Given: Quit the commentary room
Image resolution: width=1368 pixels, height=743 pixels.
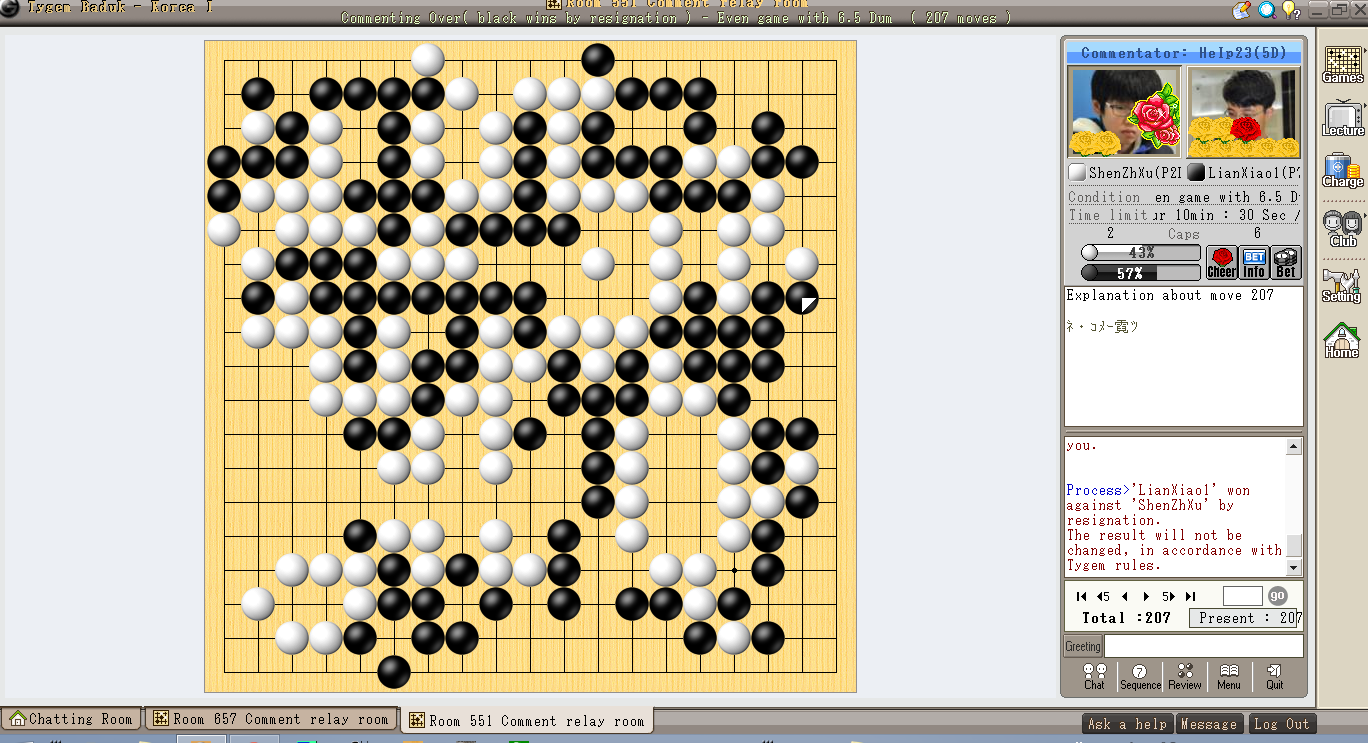Looking at the screenshot, I should (1274, 677).
